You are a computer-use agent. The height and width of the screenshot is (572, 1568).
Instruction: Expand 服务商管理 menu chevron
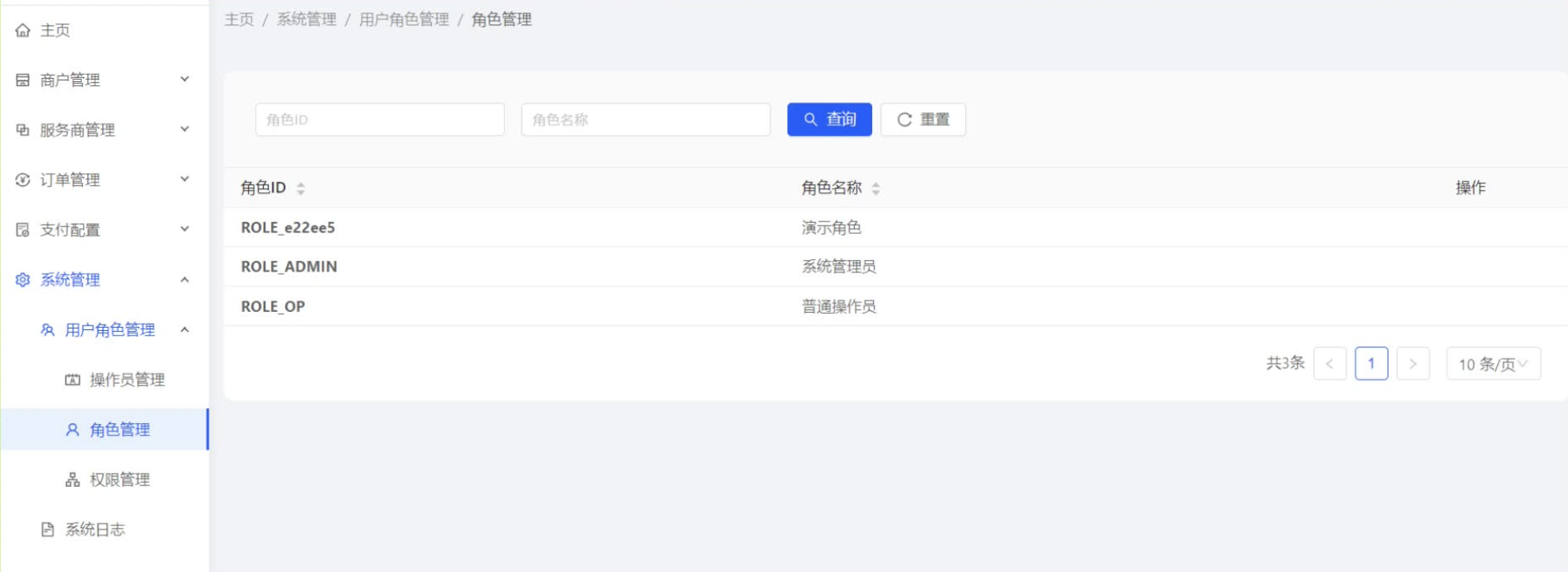pyautogui.click(x=185, y=129)
